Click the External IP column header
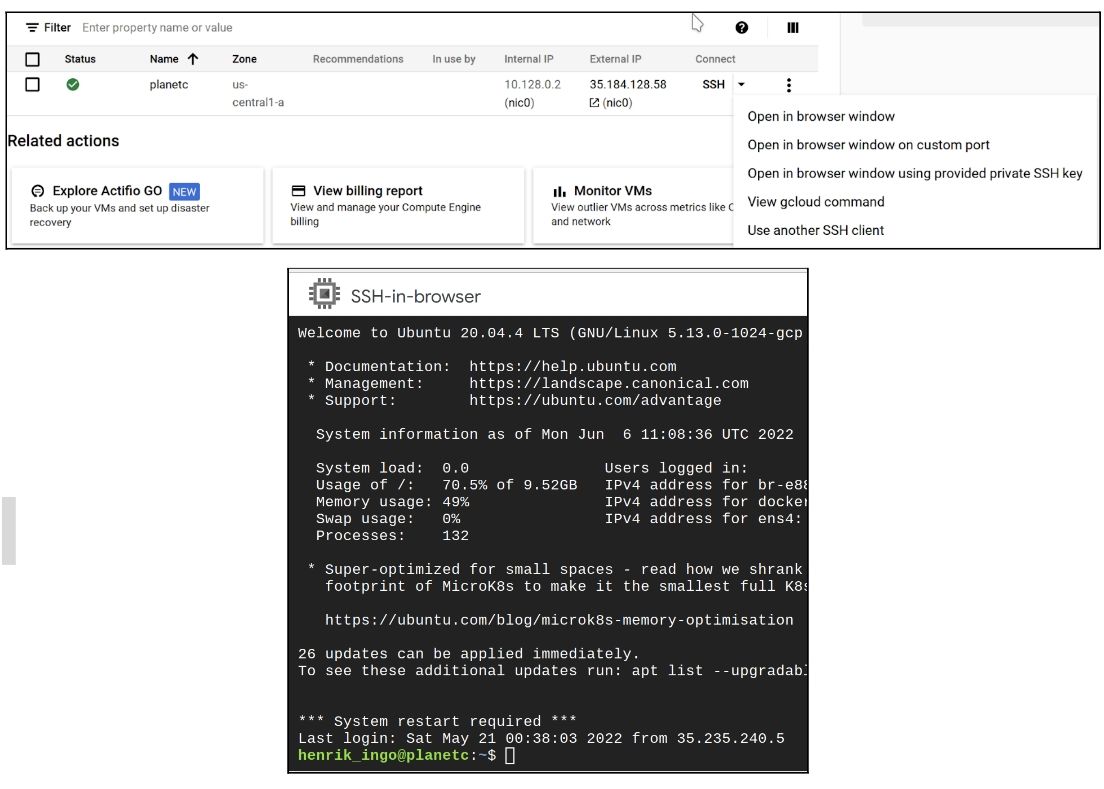Image resolution: width=1104 pixels, height=789 pixels. pyautogui.click(x=615, y=59)
